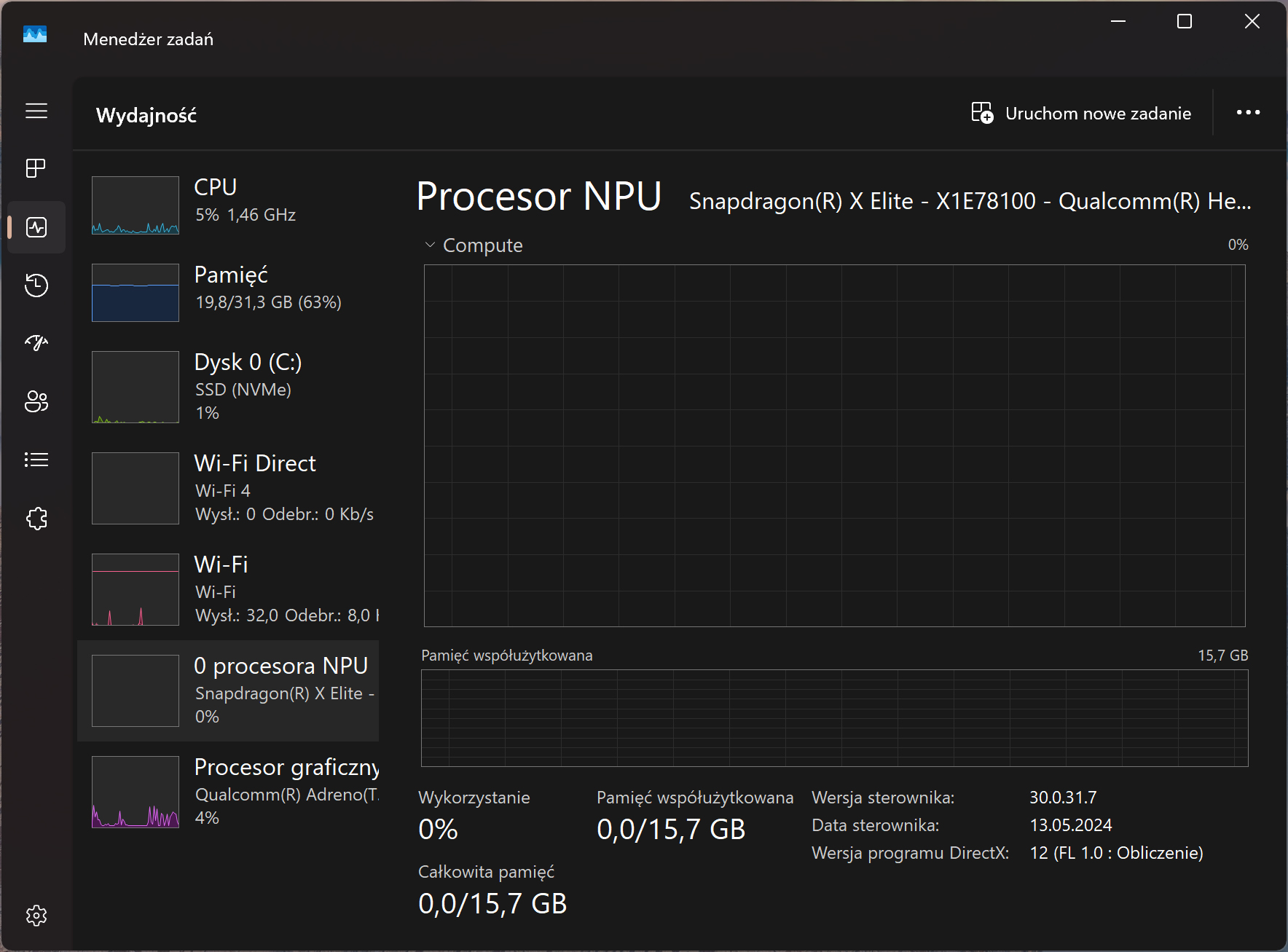The height and width of the screenshot is (952, 1288).
Task: Open the Users page icon
Action: [36, 401]
